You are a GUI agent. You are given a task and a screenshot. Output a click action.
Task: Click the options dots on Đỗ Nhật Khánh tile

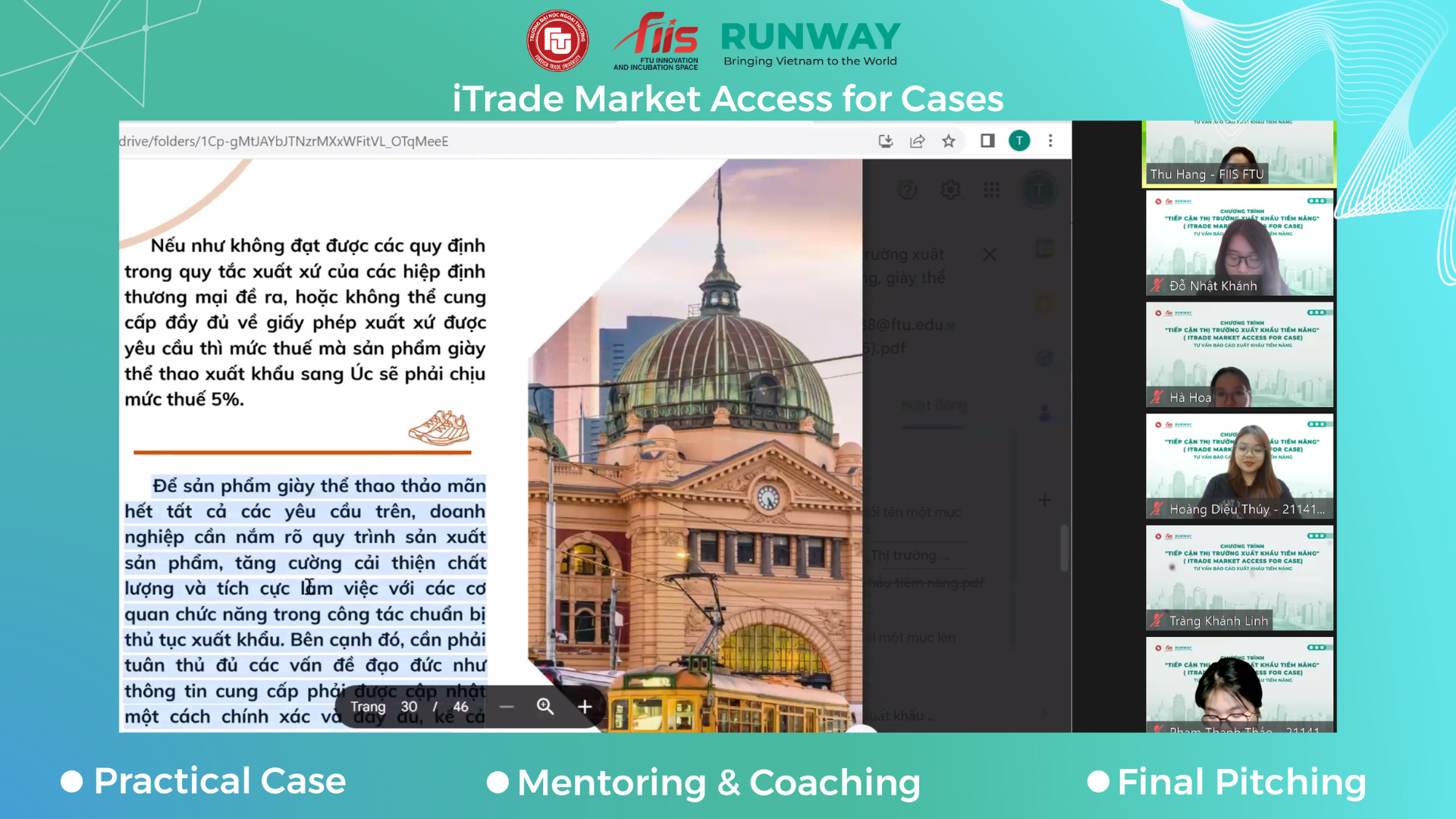[1317, 201]
